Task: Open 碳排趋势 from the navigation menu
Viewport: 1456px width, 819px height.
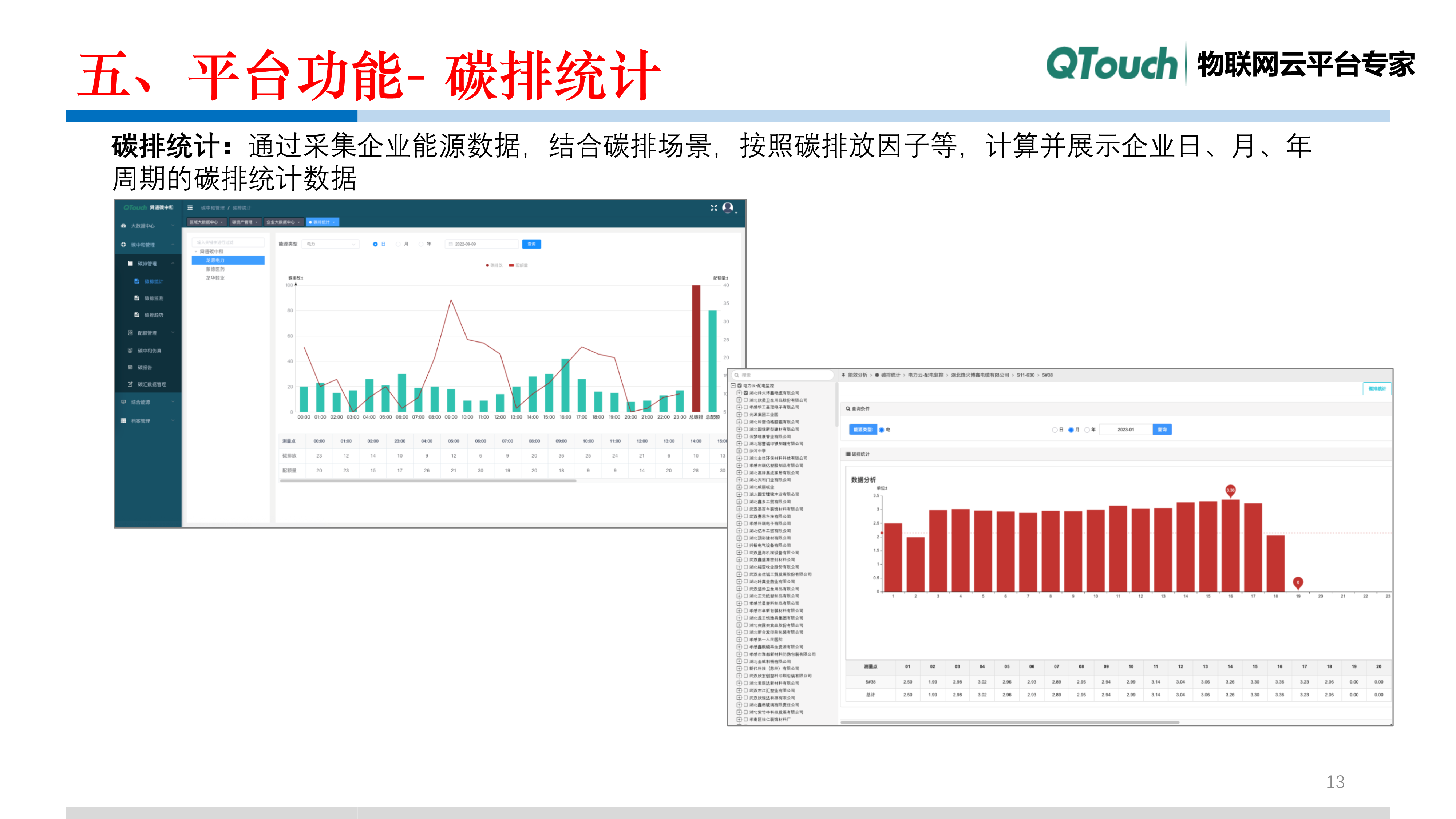Action: pos(154,315)
